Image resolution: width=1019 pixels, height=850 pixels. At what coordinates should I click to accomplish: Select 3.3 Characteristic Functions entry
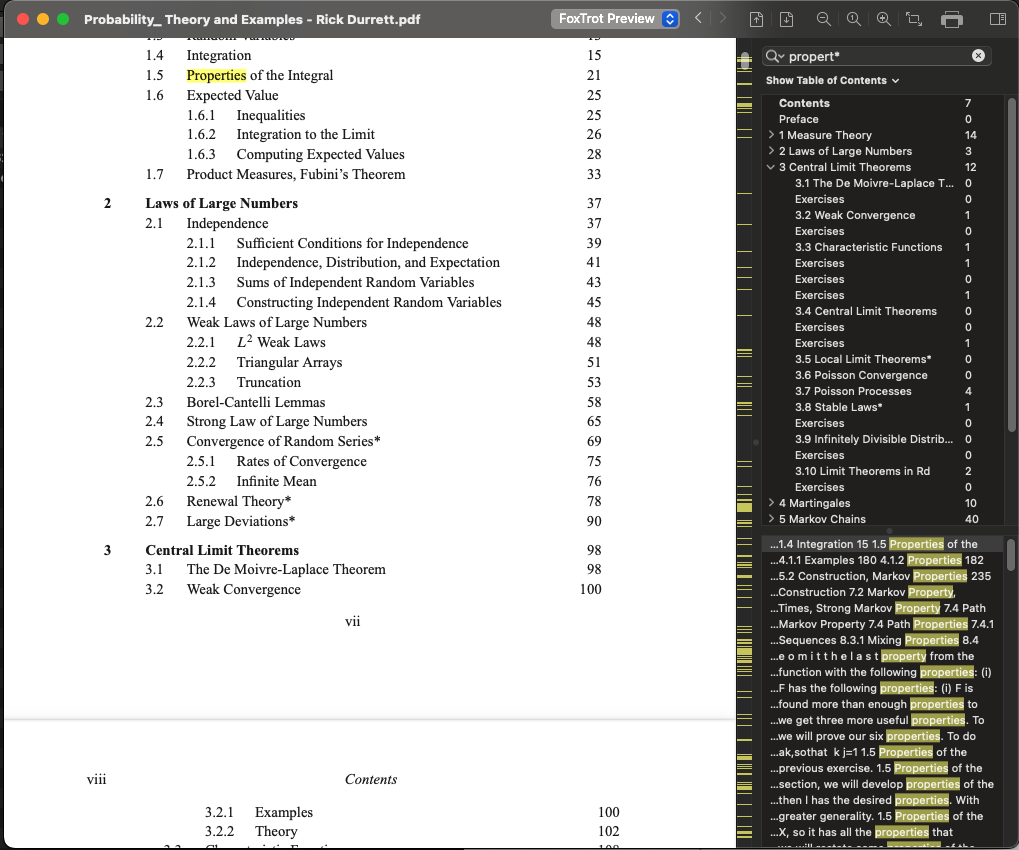click(x=868, y=247)
